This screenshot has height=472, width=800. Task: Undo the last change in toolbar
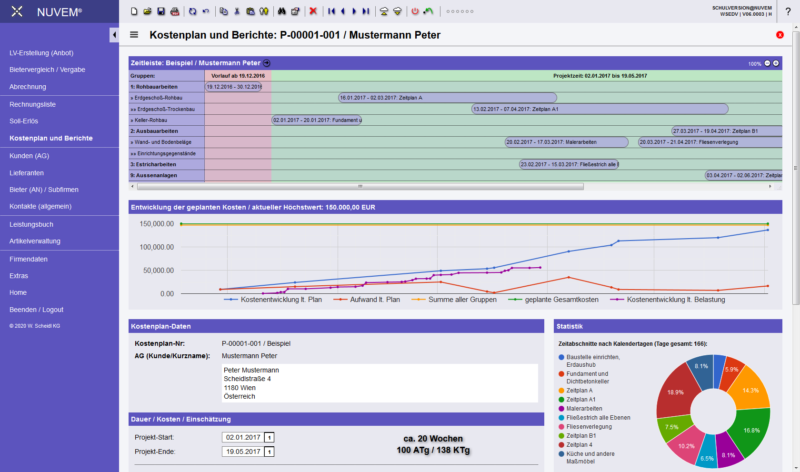click(206, 11)
